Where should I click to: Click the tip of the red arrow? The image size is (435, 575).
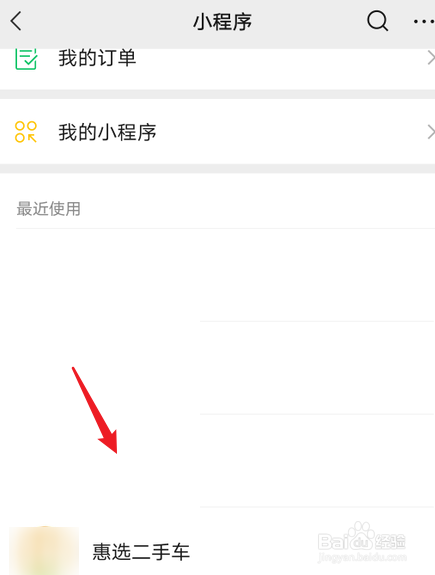coord(116,453)
